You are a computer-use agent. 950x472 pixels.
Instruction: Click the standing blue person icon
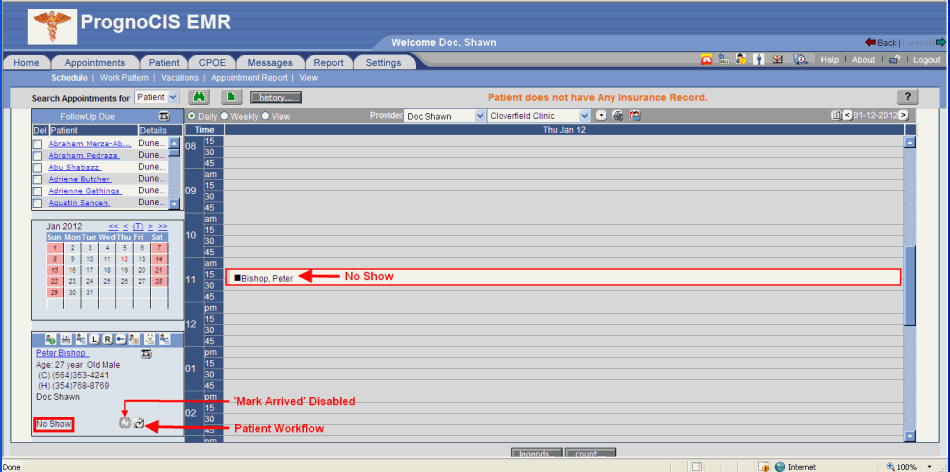point(759,59)
